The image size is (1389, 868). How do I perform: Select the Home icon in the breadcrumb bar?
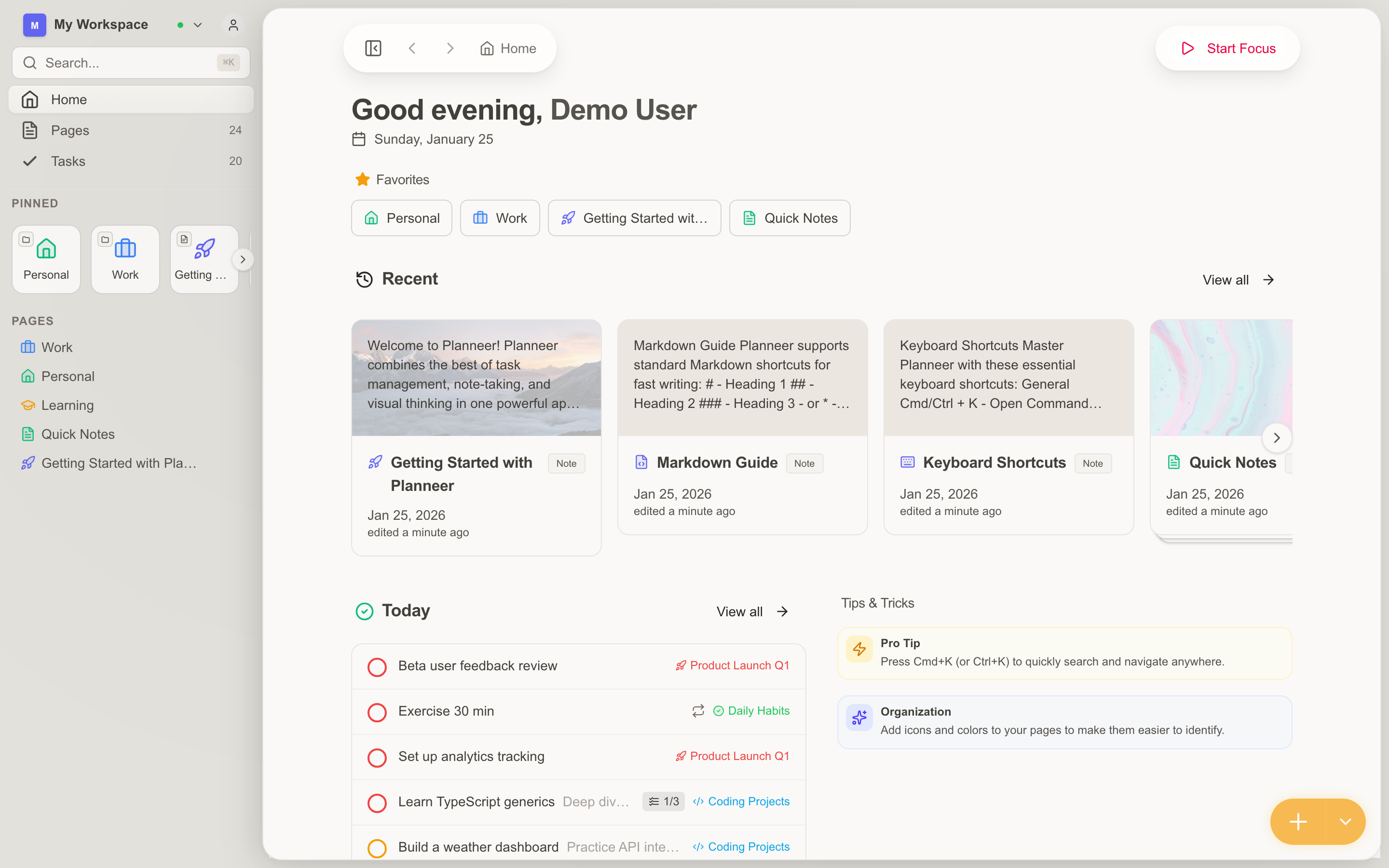pos(487,48)
